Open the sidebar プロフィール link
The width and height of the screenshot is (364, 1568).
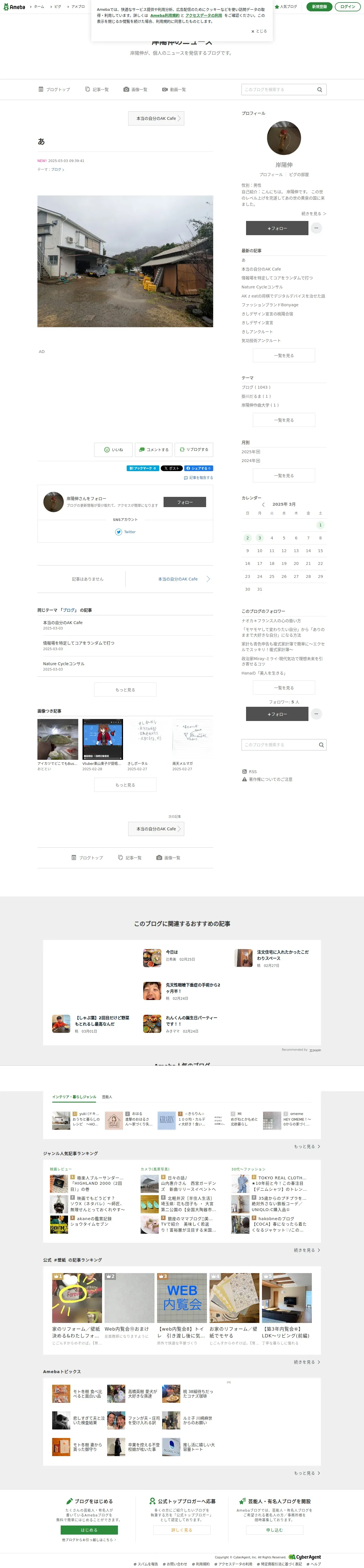pos(271,175)
